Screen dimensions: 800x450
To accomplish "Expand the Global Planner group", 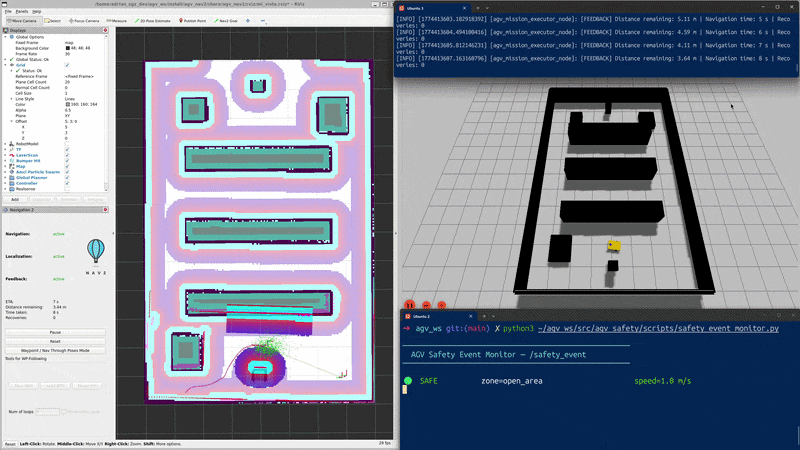I will 6,178.
